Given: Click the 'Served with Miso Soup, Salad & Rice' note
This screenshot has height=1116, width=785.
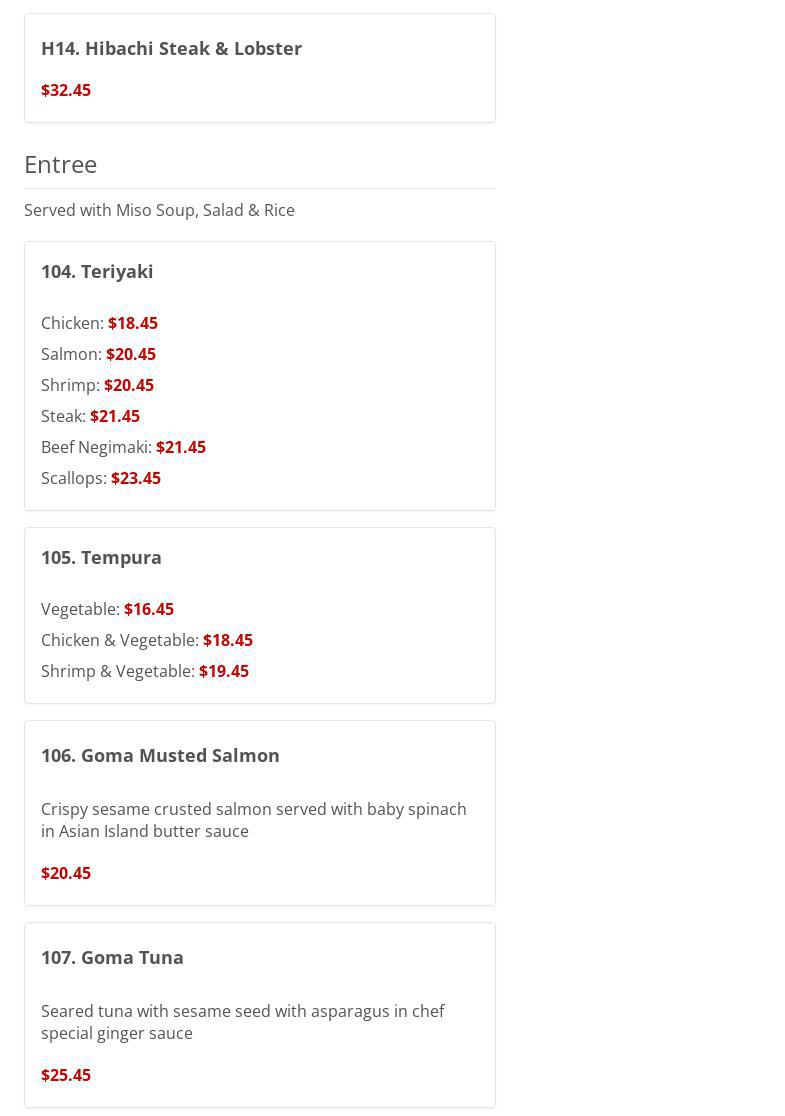Looking at the screenshot, I should [x=159, y=210].
